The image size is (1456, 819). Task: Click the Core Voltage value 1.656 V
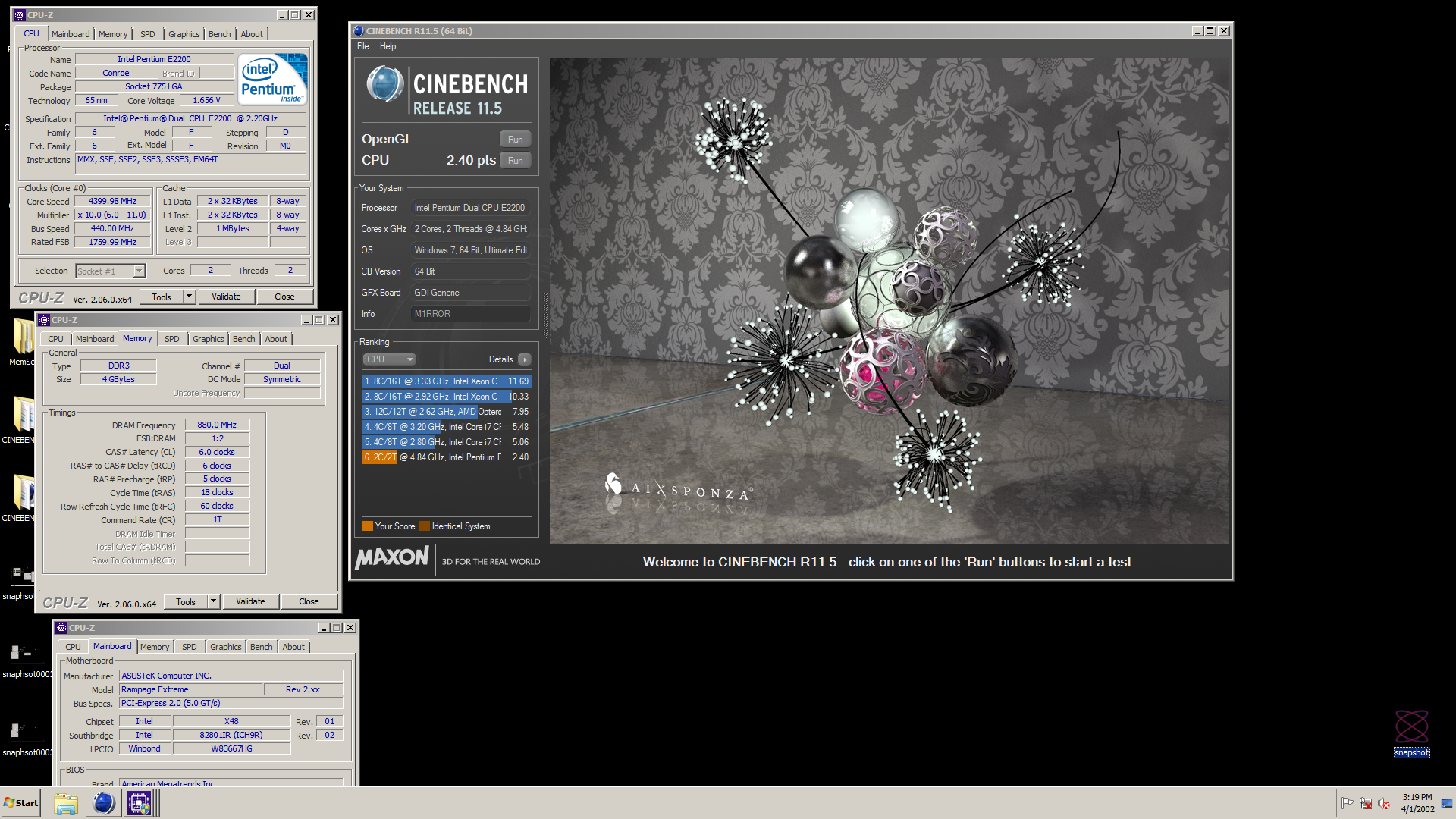[x=206, y=101]
